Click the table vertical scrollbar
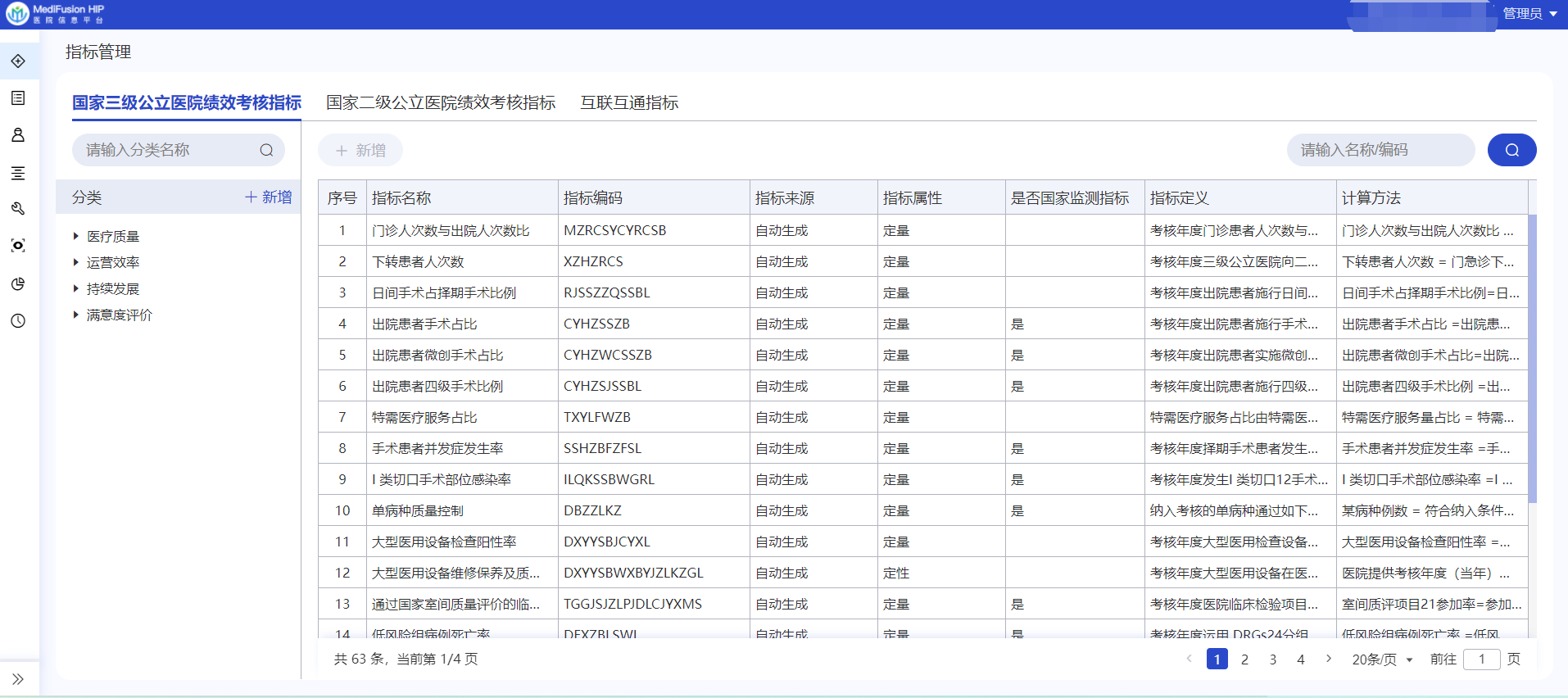 [x=1532, y=358]
